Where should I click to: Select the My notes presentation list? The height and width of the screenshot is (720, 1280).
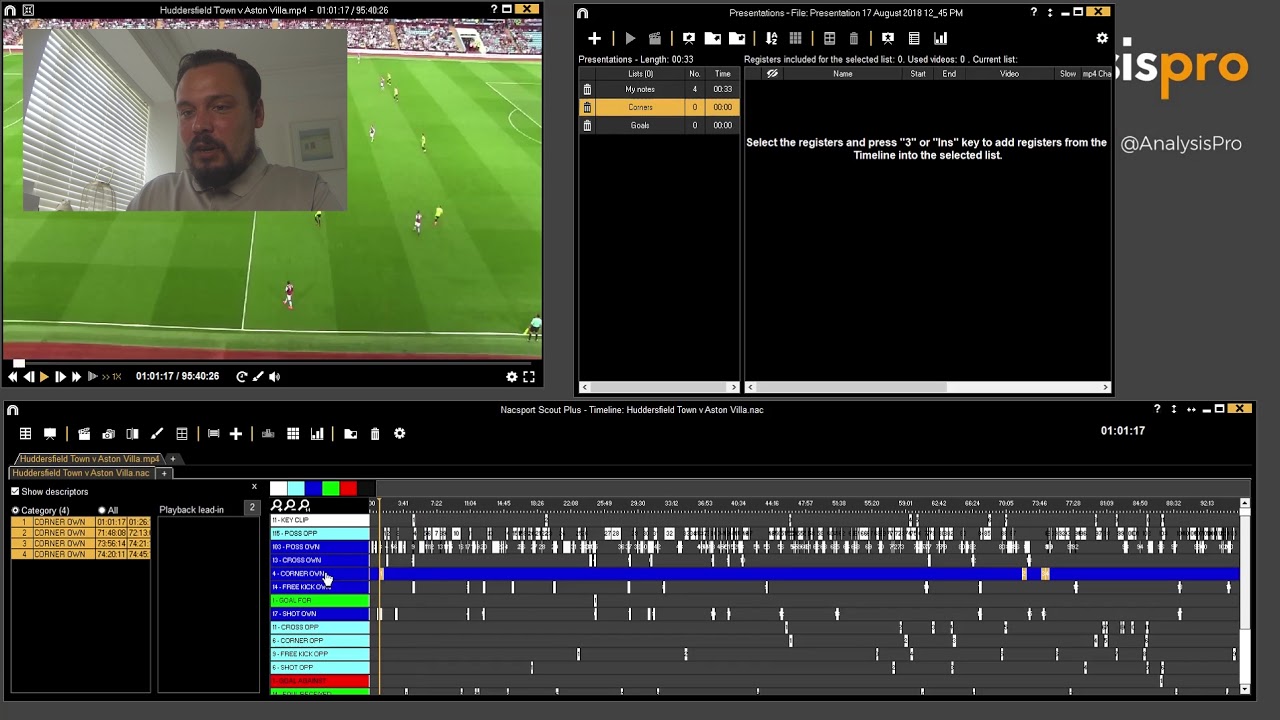659,89
